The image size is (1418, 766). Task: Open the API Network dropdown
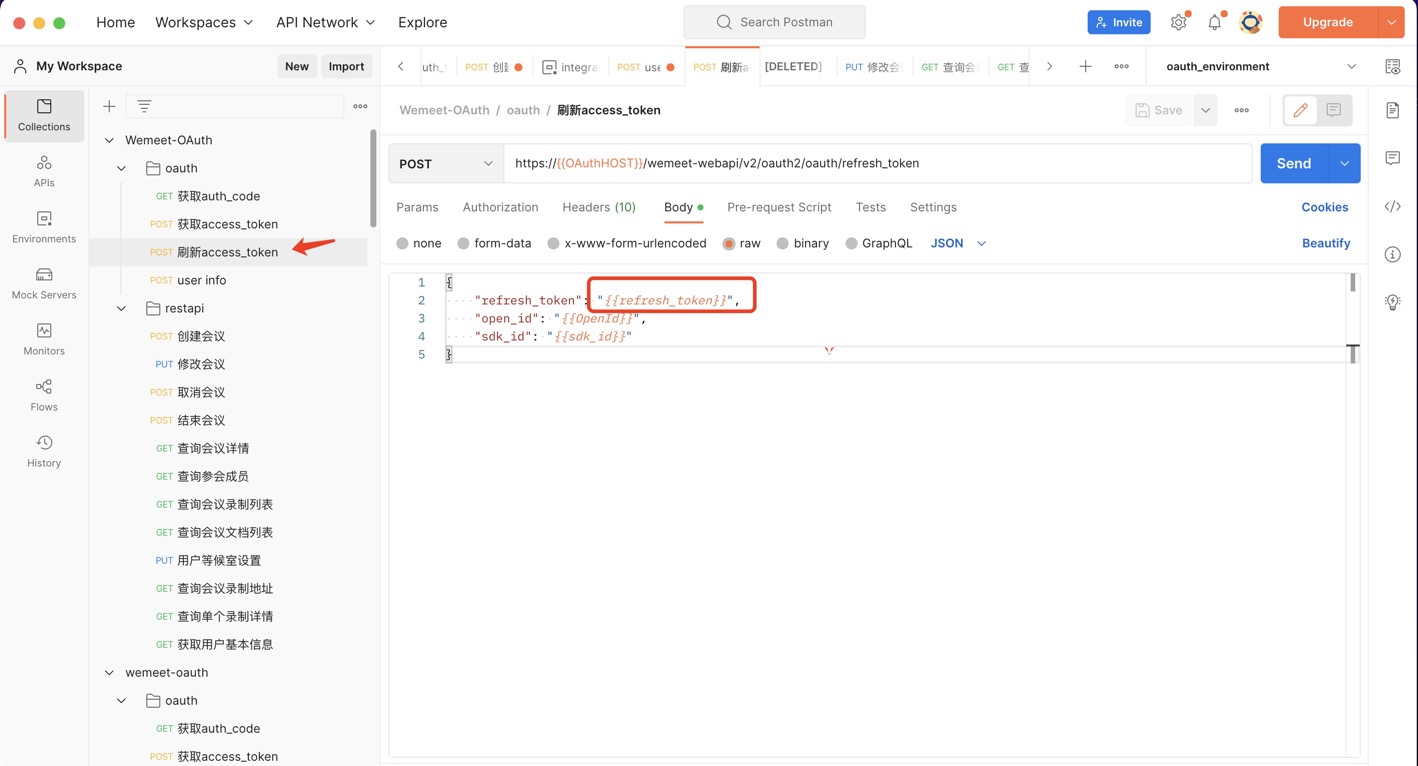(x=325, y=22)
